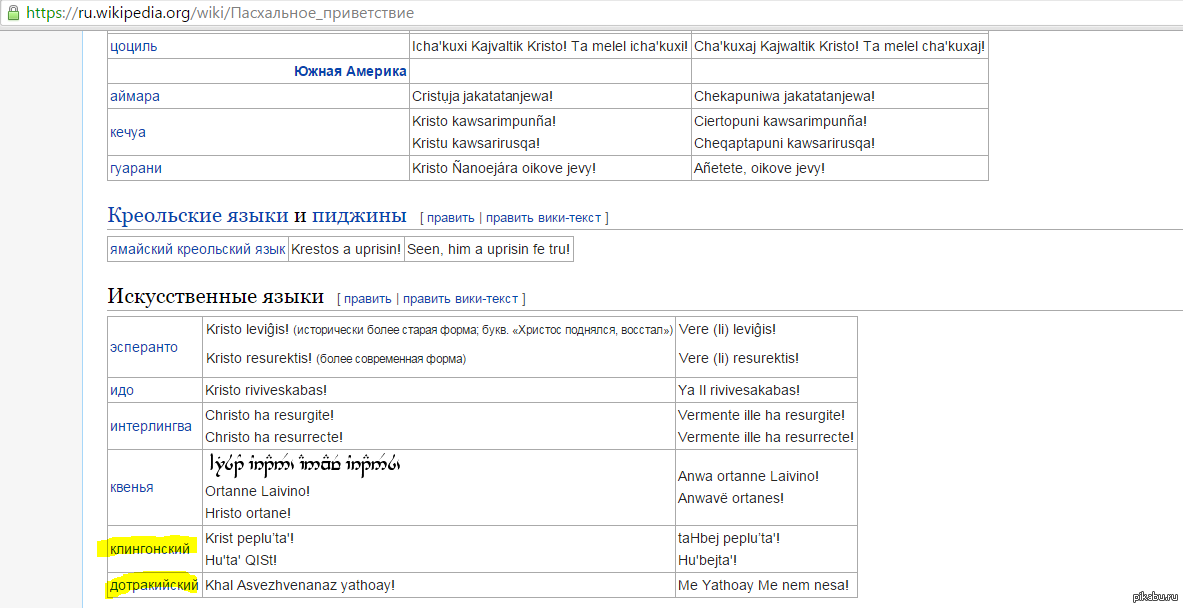The image size is (1183, 608).
Task: Open the highlighted клингонский link
Action: [x=149, y=548]
